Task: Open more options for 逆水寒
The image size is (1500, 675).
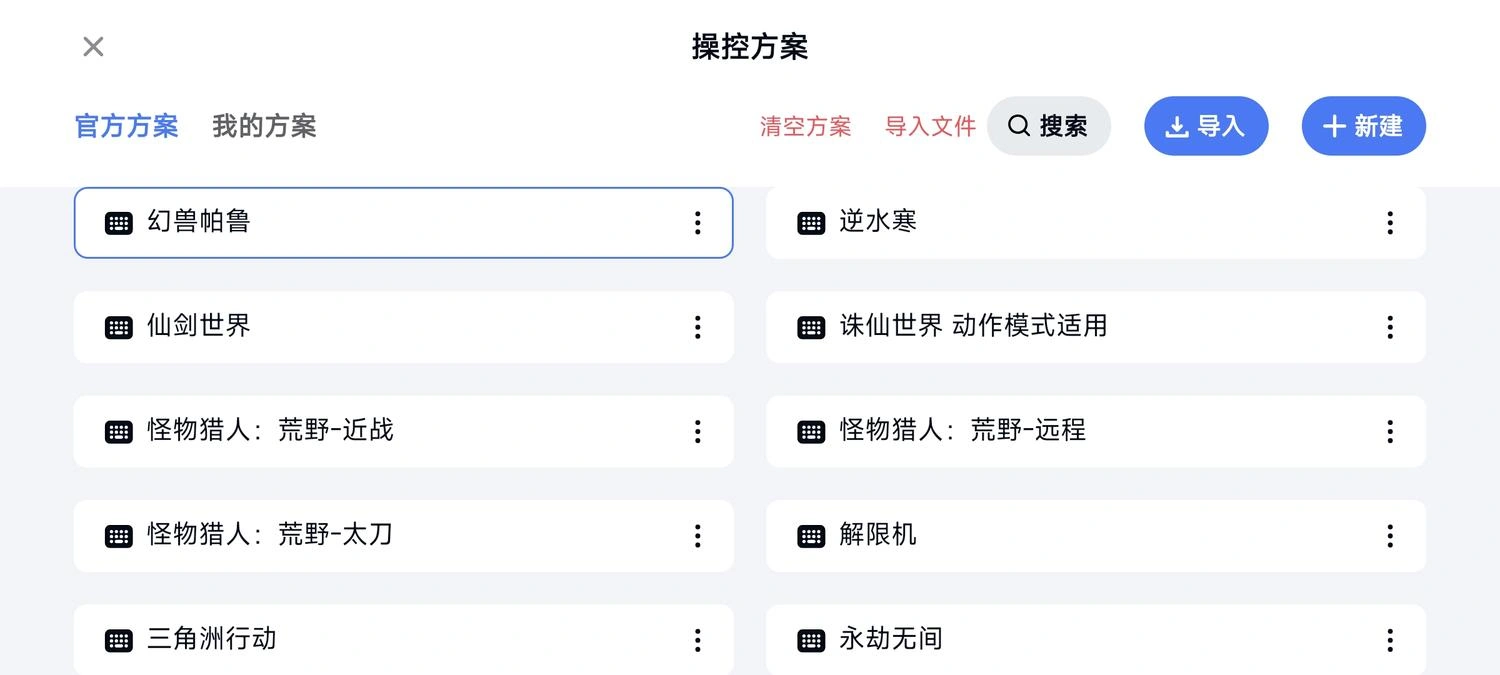Action: (1389, 223)
